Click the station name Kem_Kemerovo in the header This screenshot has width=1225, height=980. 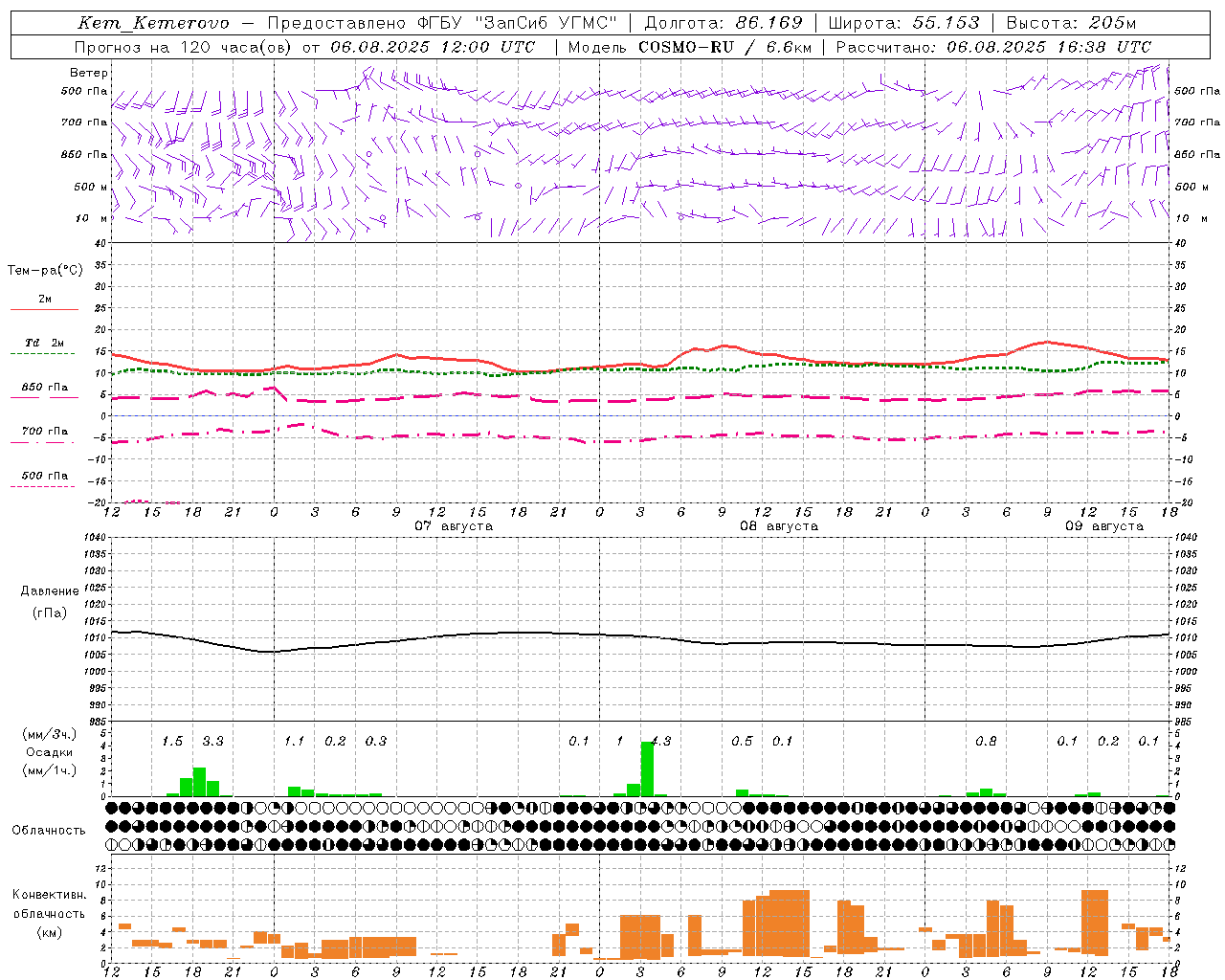coord(153,23)
